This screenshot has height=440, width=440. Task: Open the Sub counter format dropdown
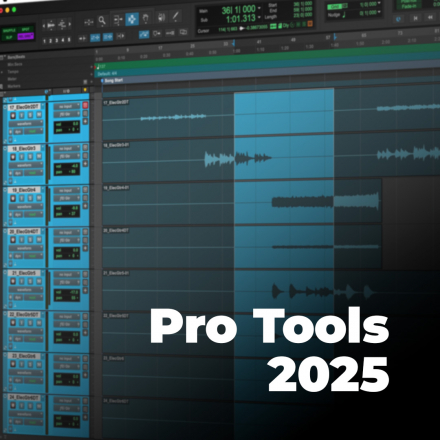259,18
